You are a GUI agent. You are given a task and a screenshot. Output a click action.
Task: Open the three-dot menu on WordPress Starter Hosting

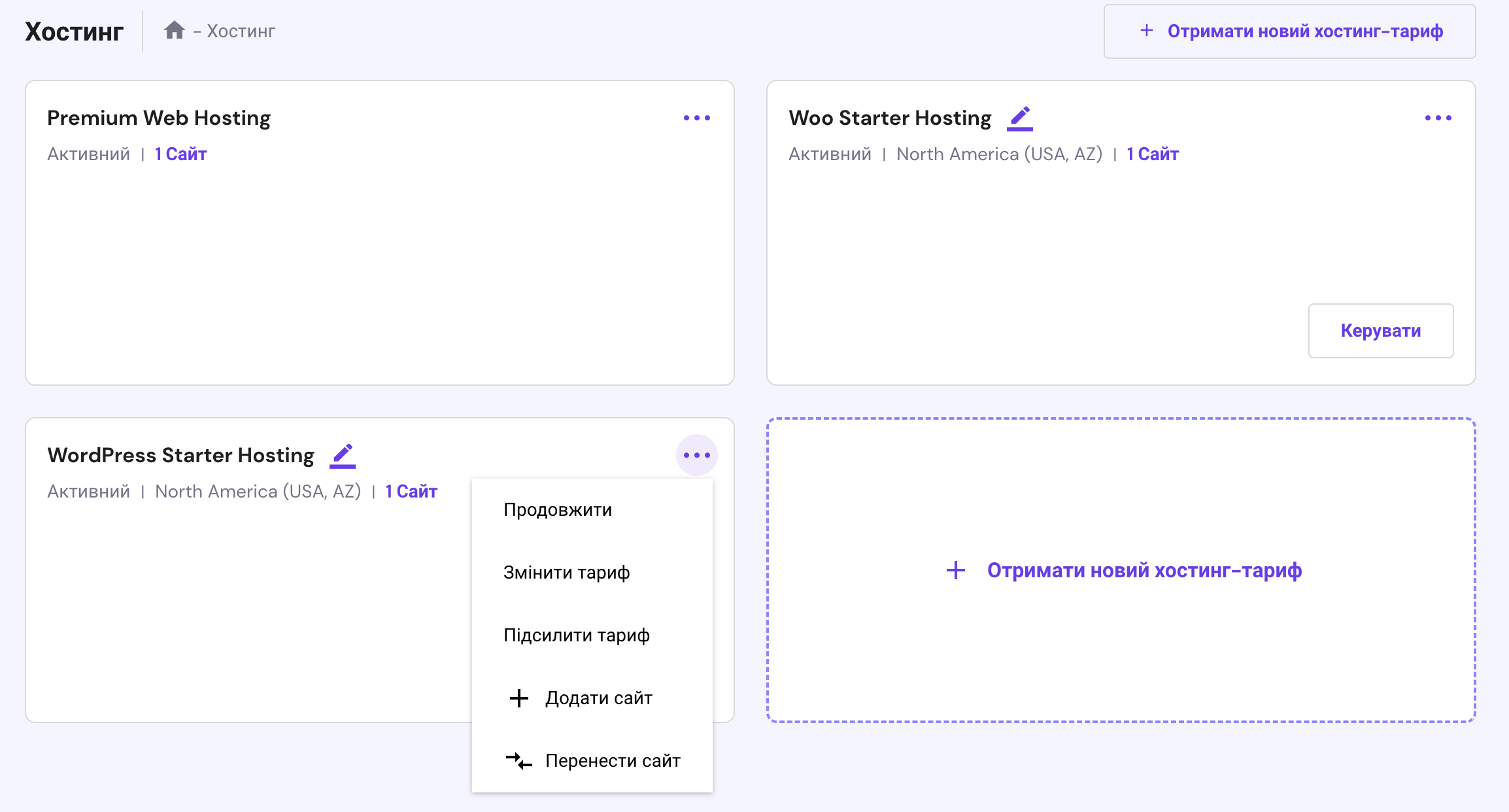(697, 454)
